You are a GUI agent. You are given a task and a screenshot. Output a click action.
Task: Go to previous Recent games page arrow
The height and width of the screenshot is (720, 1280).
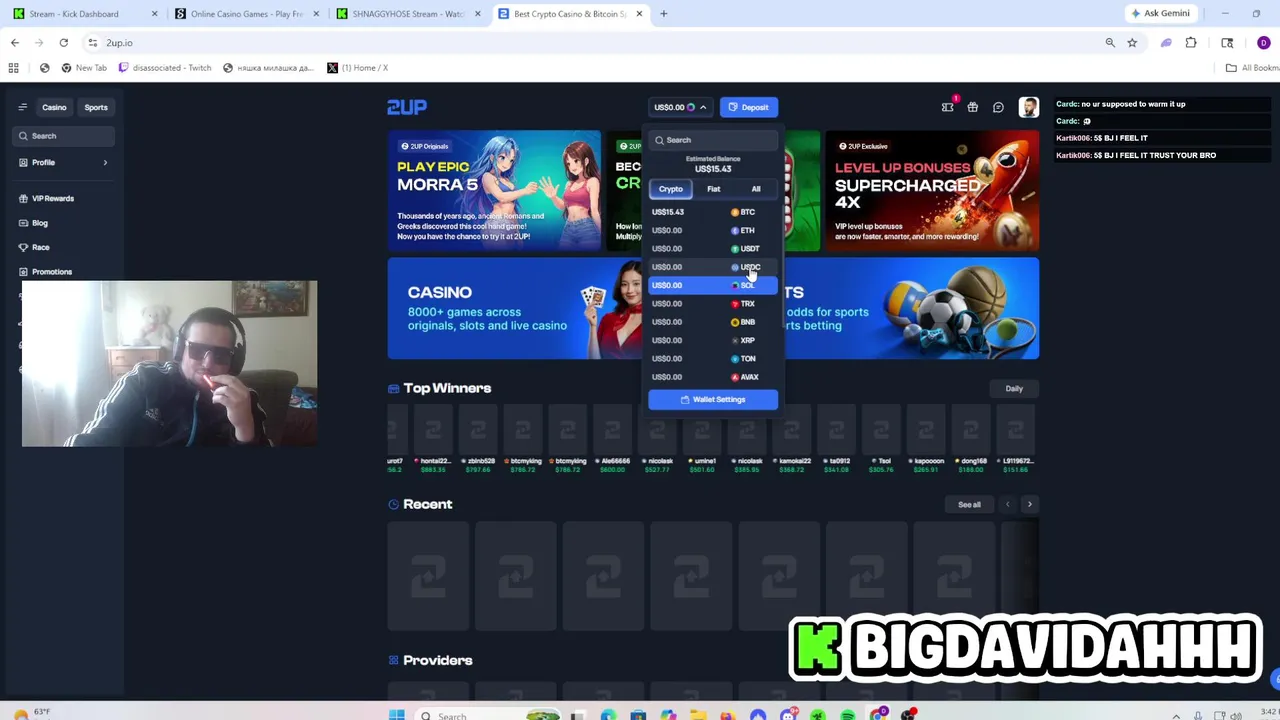pos(1007,505)
